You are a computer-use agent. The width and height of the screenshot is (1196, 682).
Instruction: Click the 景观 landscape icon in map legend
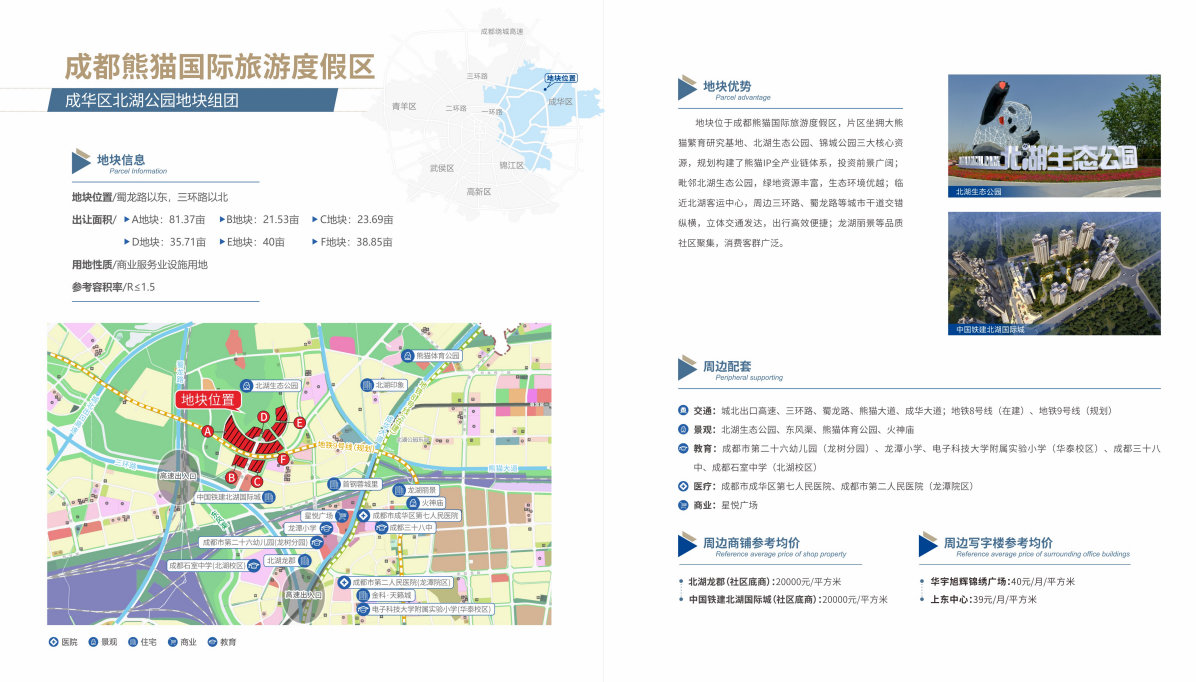pos(94,642)
